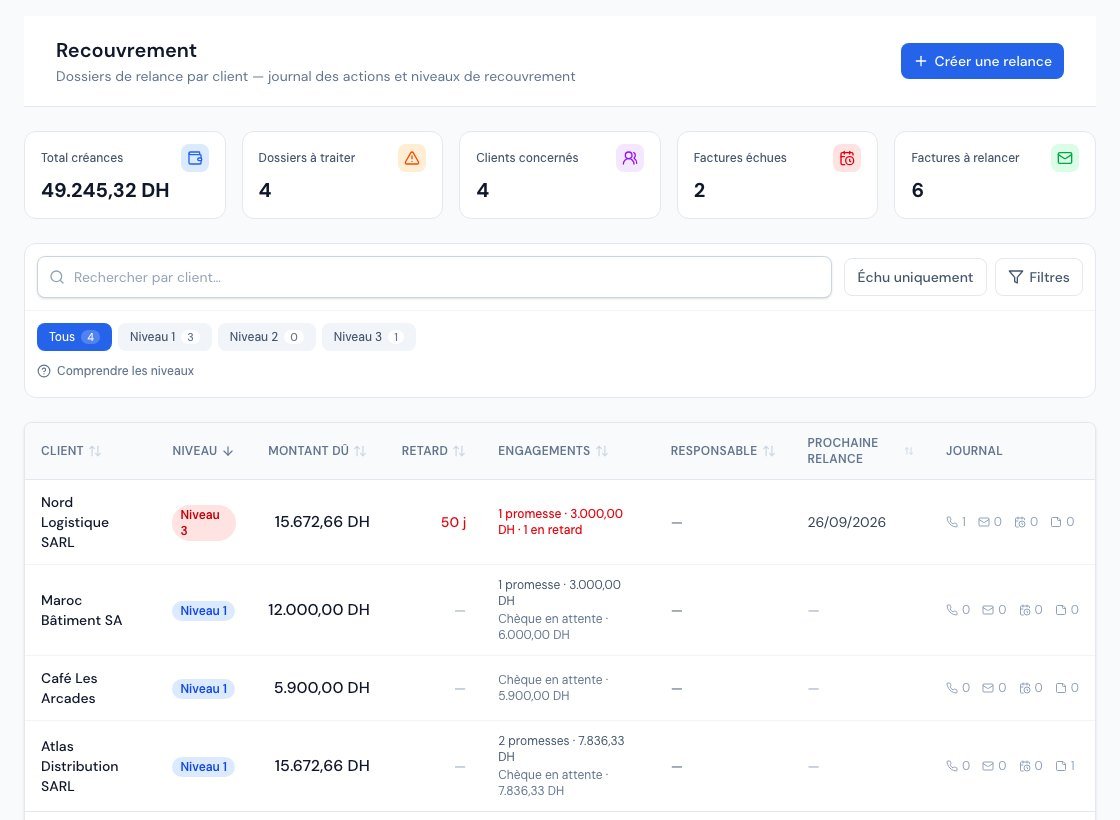Screen dimensions: 1120x820
Task: Click the note journal icon for Nord Logistique SARL
Action: click(1056, 522)
